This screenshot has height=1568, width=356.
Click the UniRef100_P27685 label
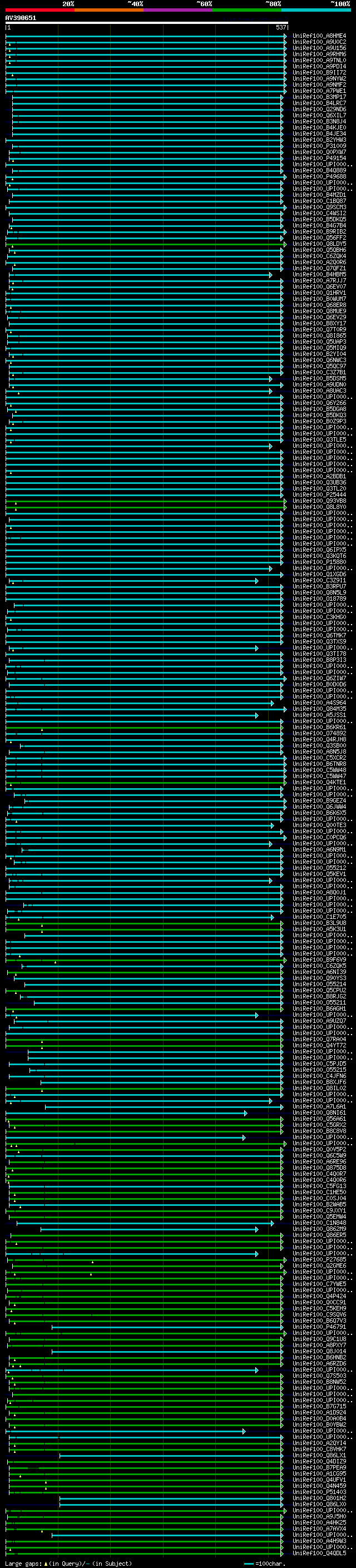coord(319,1260)
